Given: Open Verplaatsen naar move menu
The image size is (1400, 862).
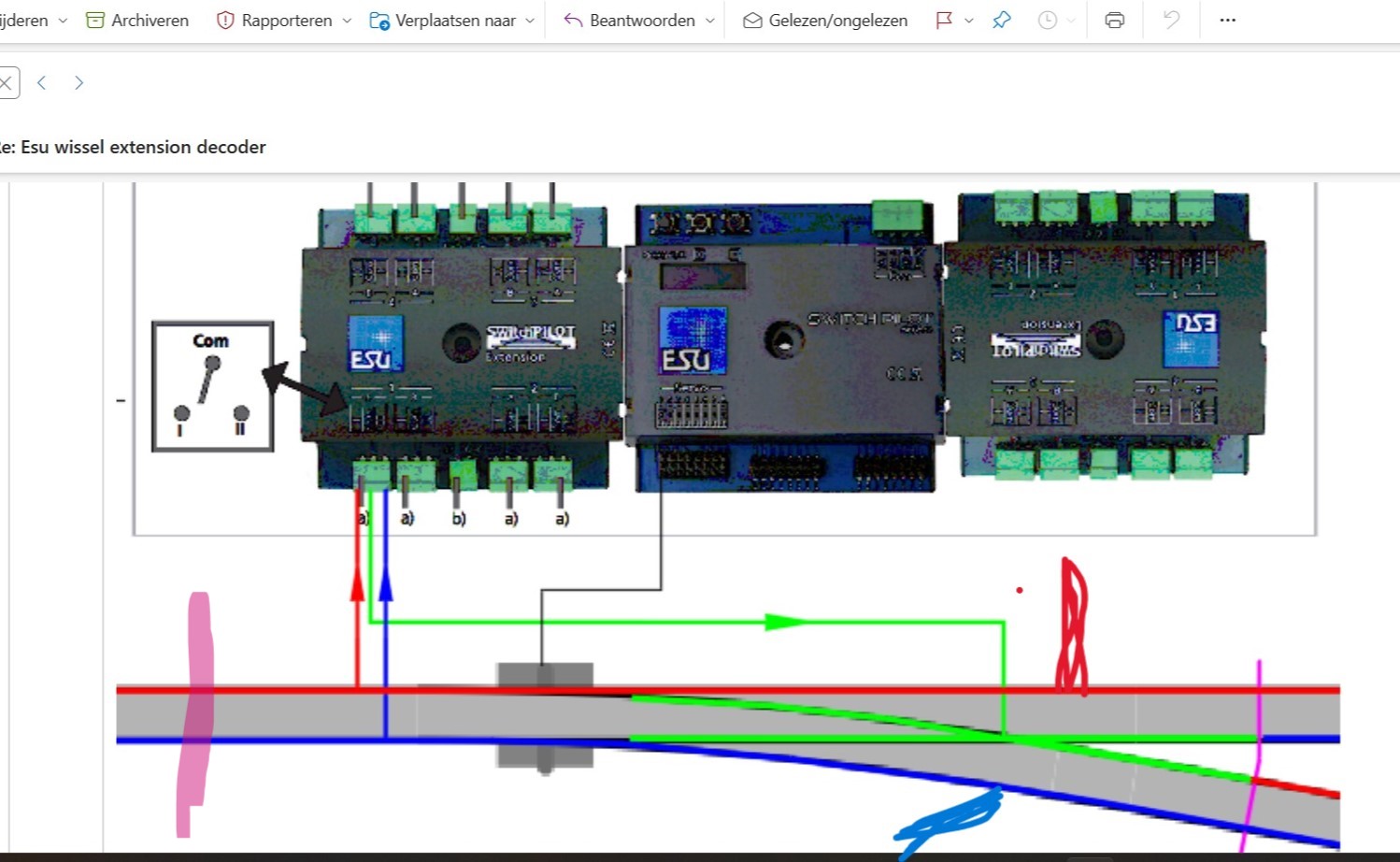Looking at the screenshot, I should click(x=455, y=20).
